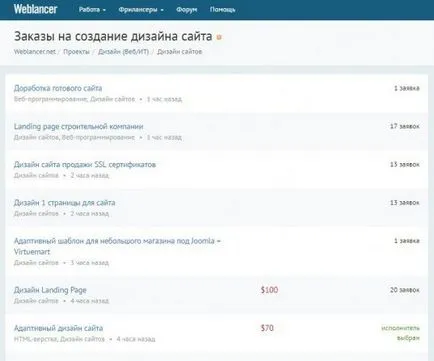
Task: Click the Дизайн сайтов breadcrumb
Action: (x=179, y=52)
